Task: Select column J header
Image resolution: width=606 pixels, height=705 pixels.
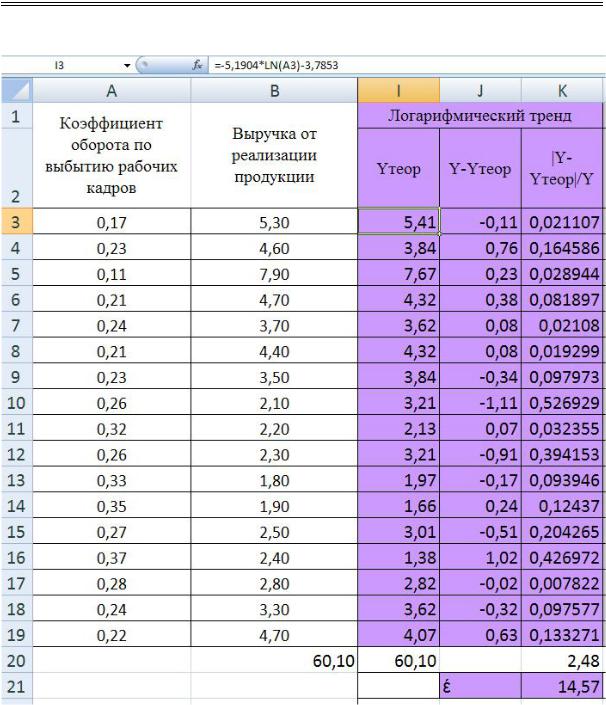Action: (x=480, y=91)
